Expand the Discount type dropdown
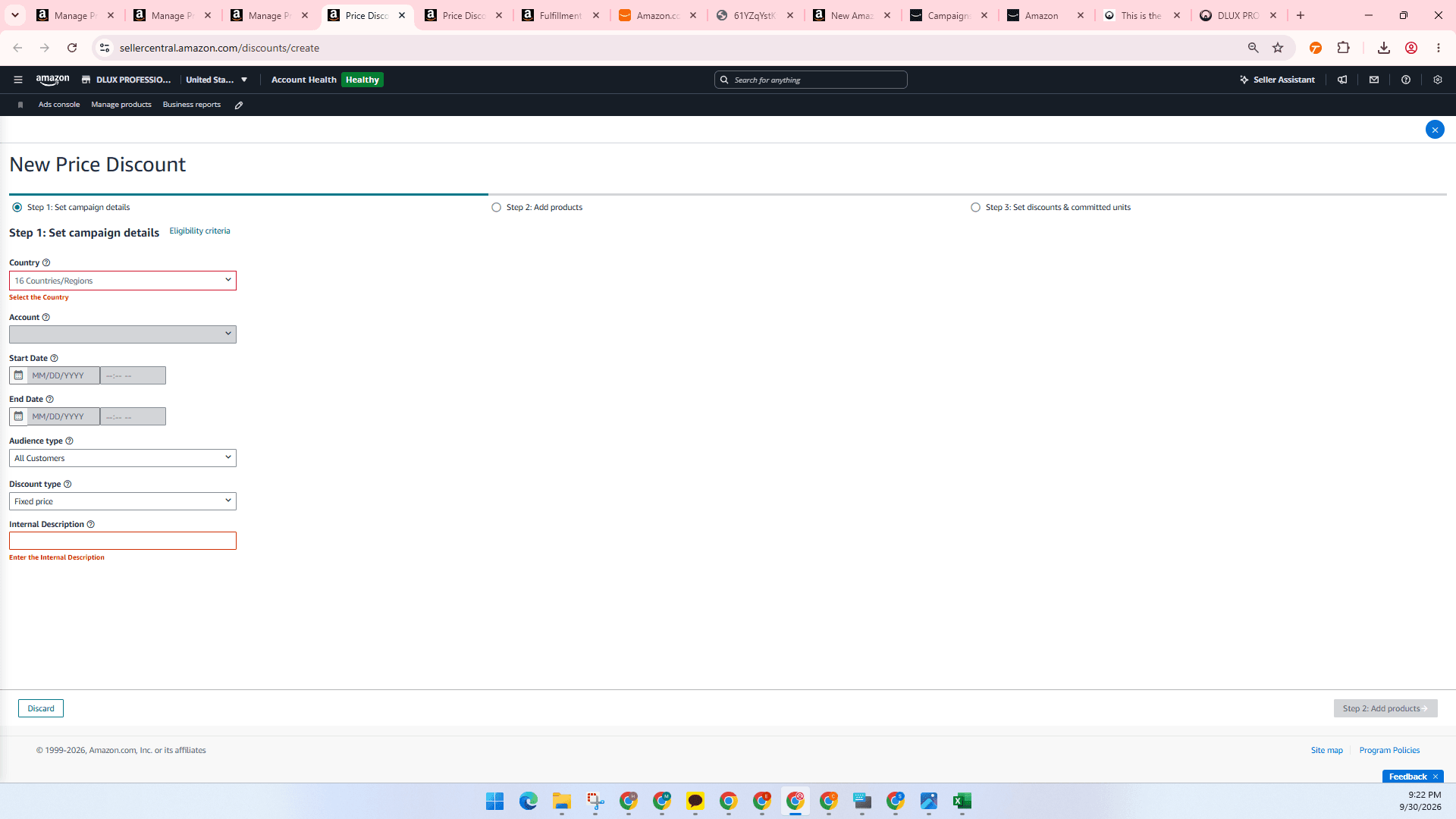 [x=123, y=501]
